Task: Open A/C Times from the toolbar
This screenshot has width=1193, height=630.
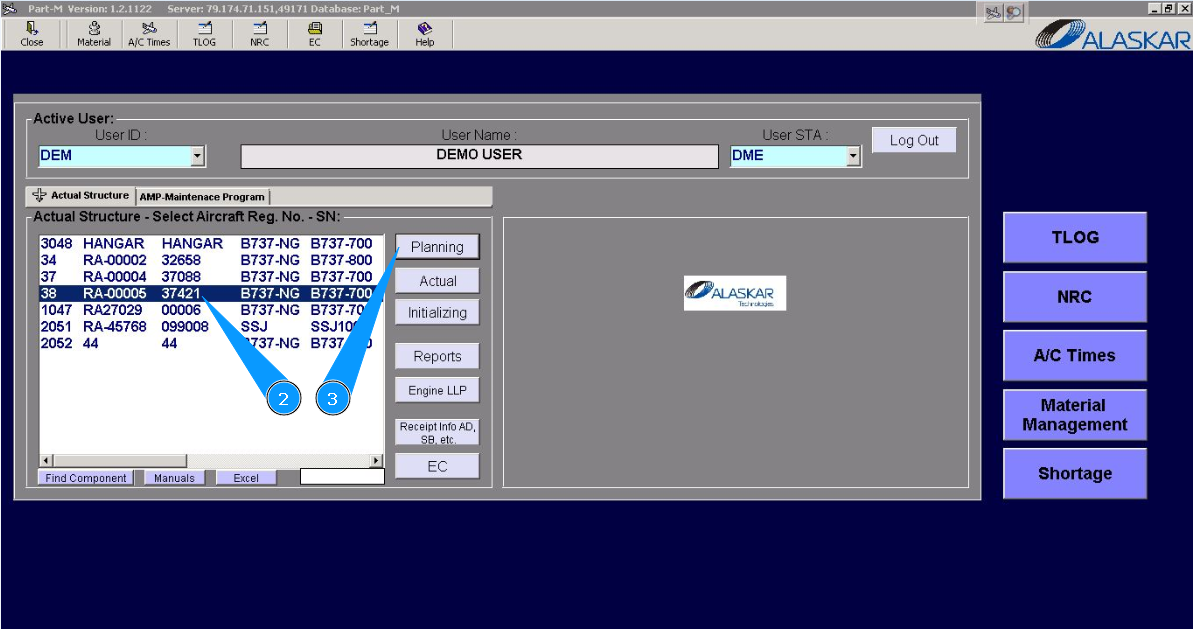Action: (149, 34)
